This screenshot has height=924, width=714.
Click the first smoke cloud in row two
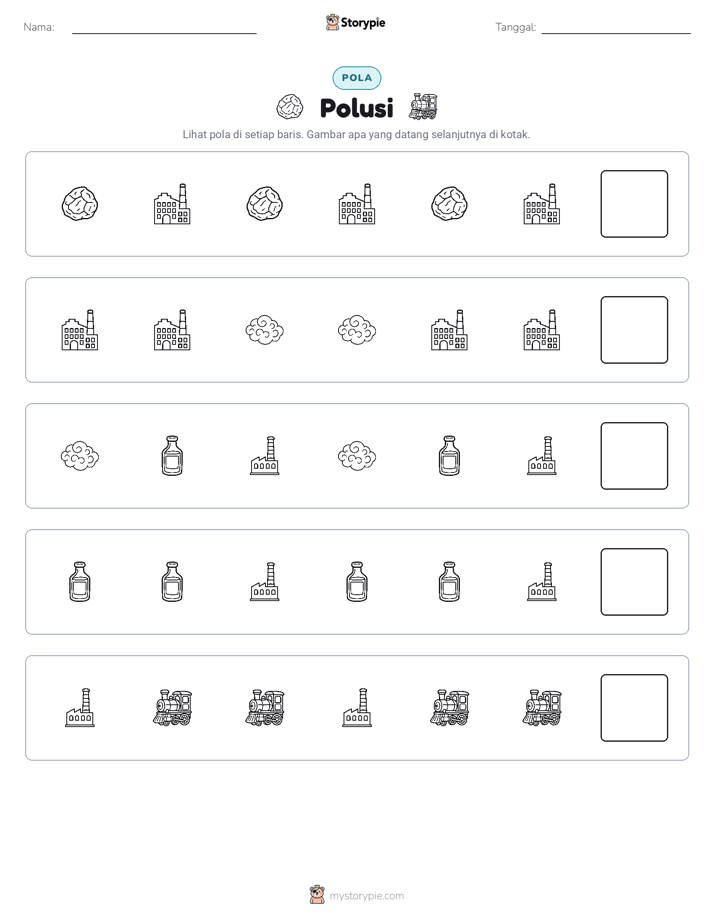tap(265, 330)
